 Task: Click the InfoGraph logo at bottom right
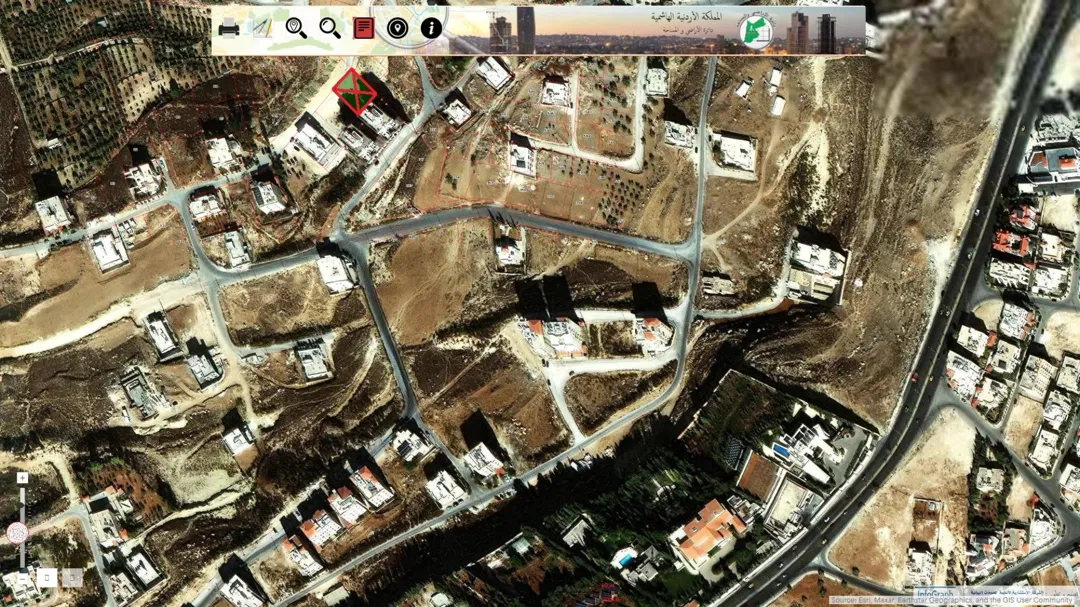click(x=935, y=593)
